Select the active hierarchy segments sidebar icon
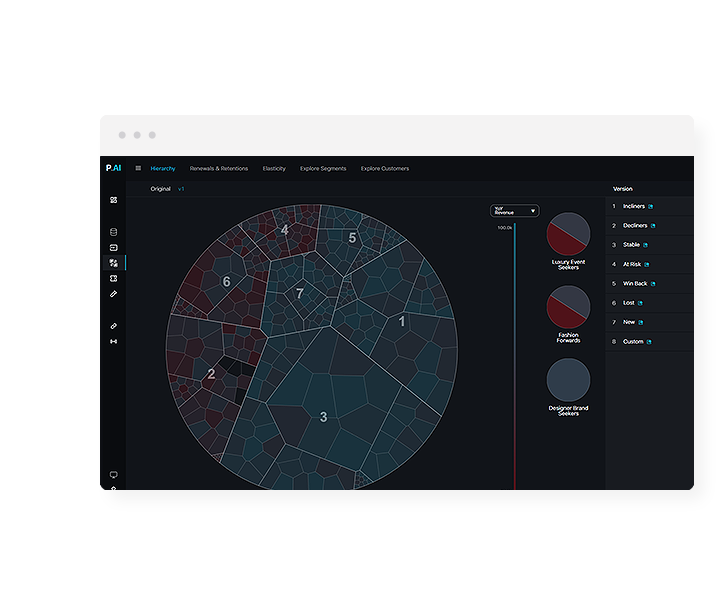Screen dimensions: 720x605 point(113,263)
